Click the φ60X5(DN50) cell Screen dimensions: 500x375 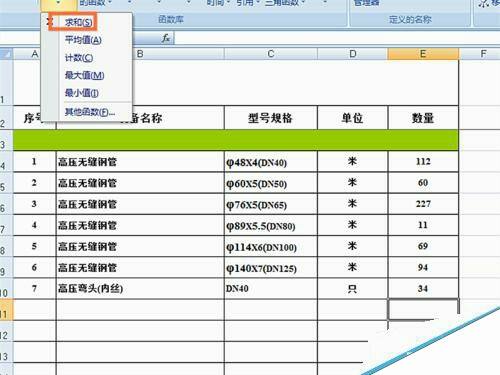[271, 183]
